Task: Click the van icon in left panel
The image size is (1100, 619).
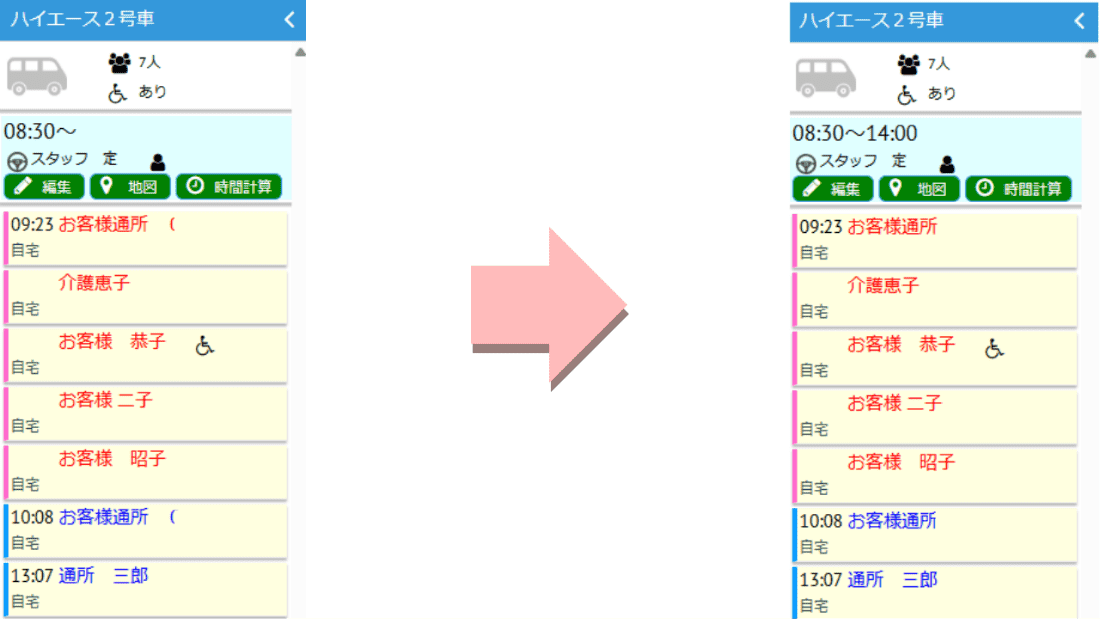Action: point(36,76)
